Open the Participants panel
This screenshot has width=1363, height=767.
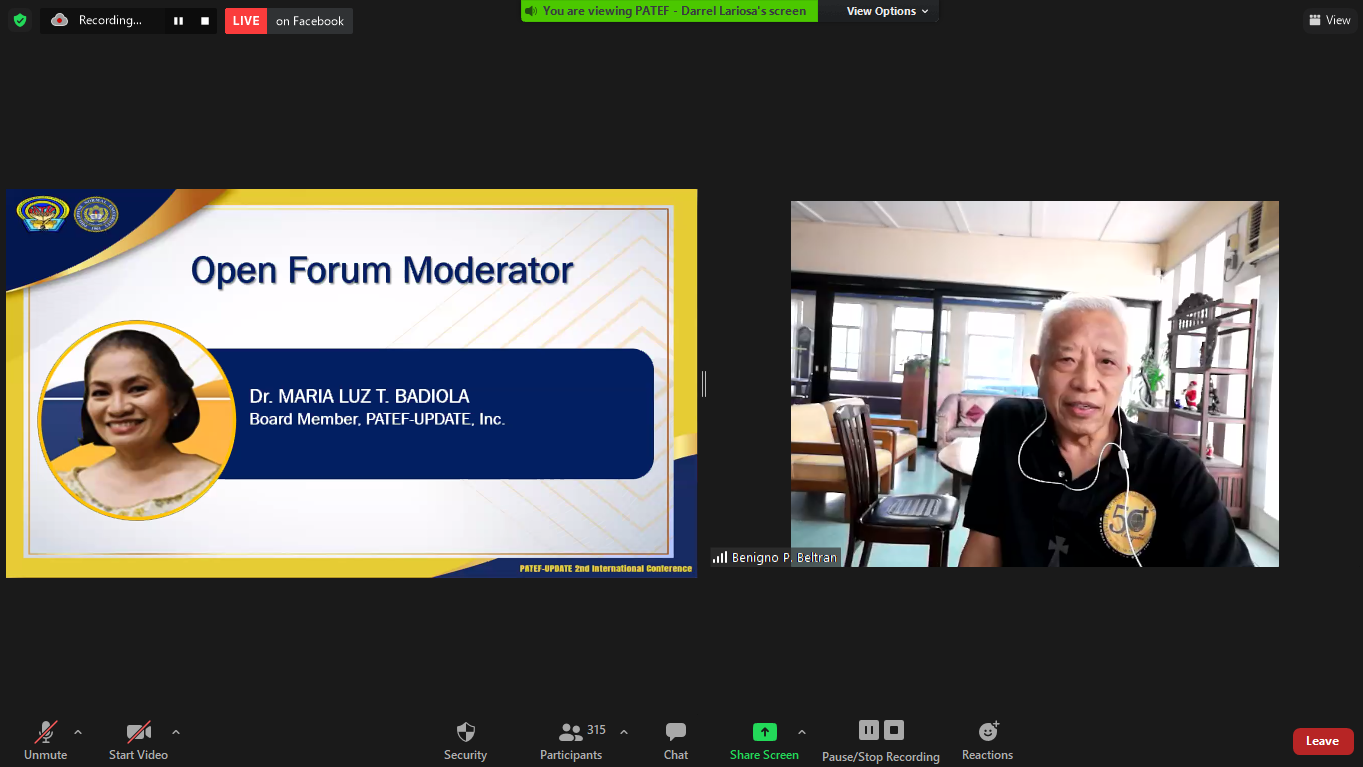[571, 740]
